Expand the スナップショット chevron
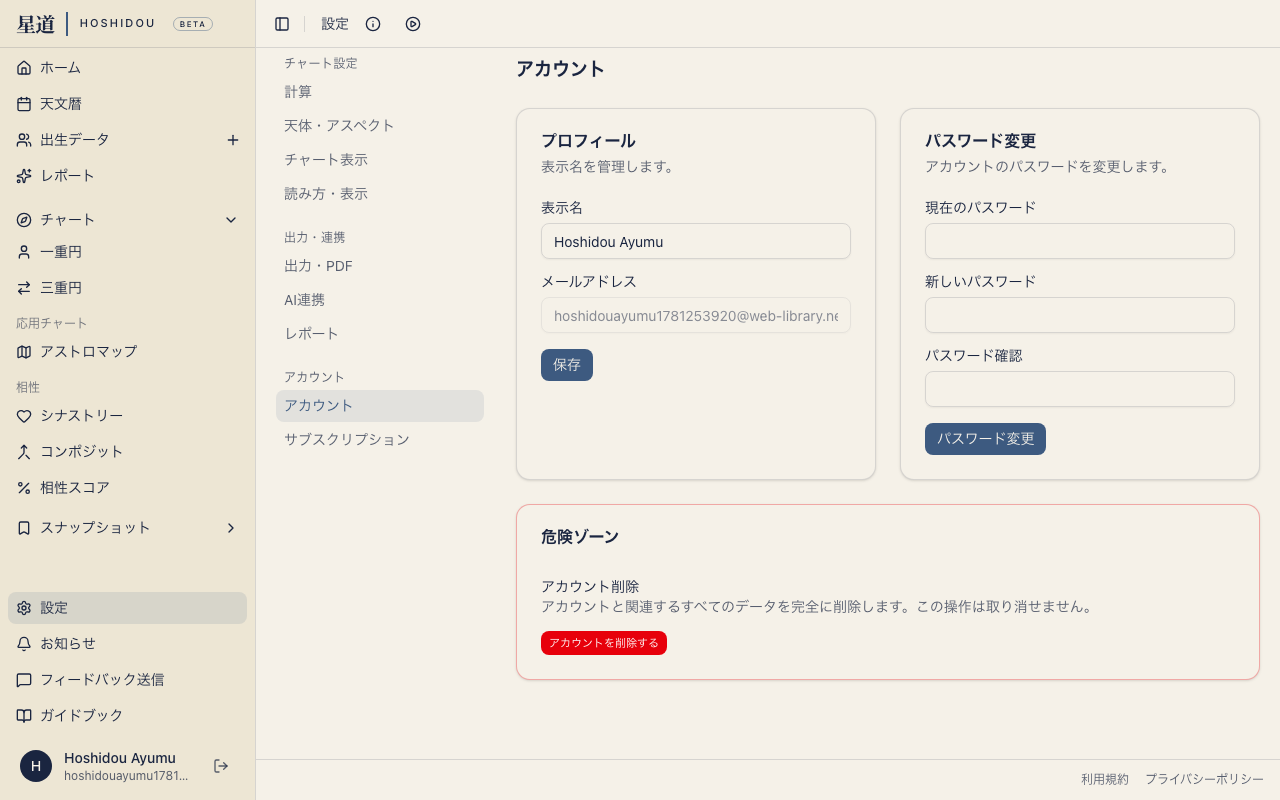 coord(231,528)
